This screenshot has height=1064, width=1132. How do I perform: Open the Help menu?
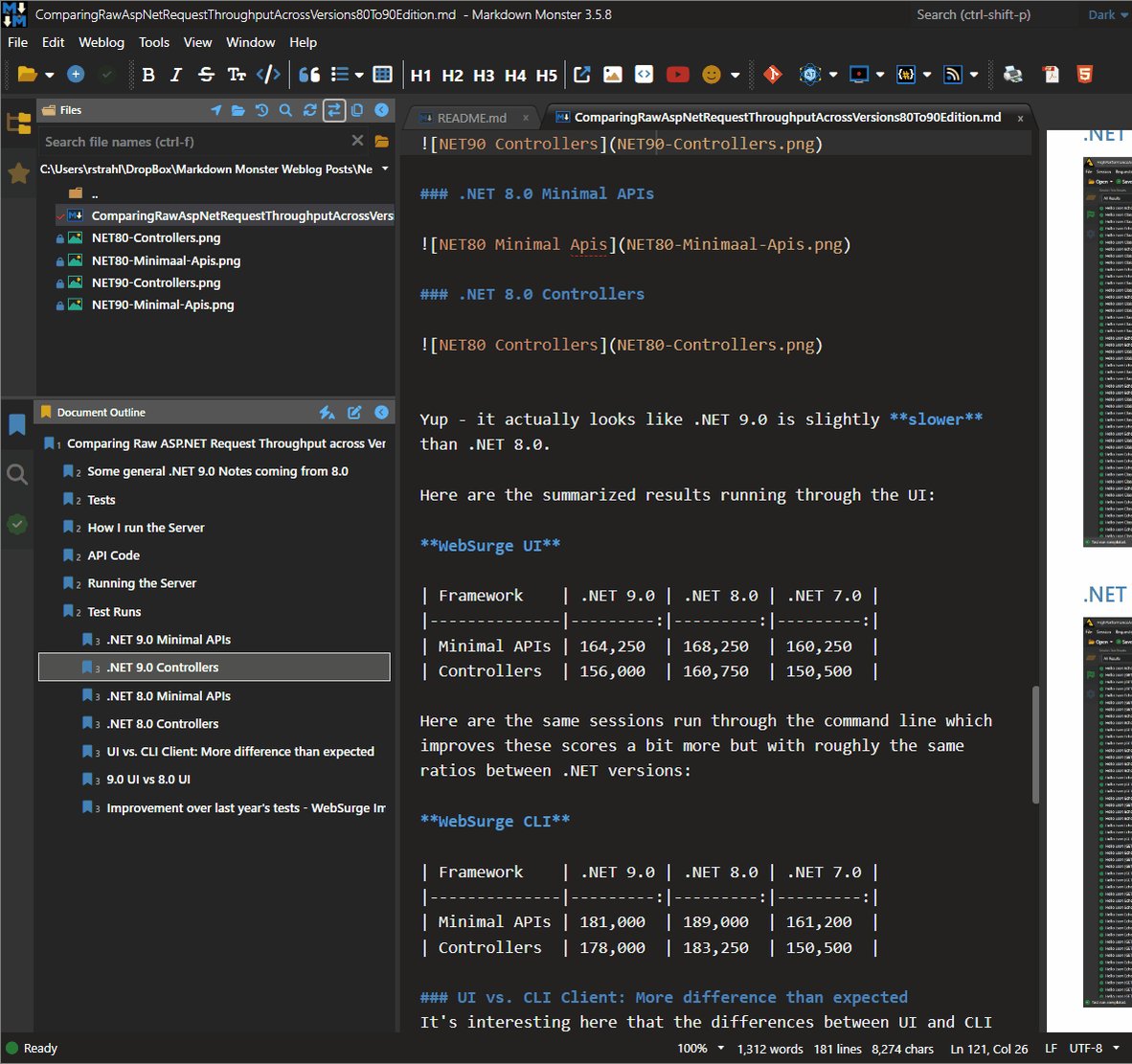(304, 42)
